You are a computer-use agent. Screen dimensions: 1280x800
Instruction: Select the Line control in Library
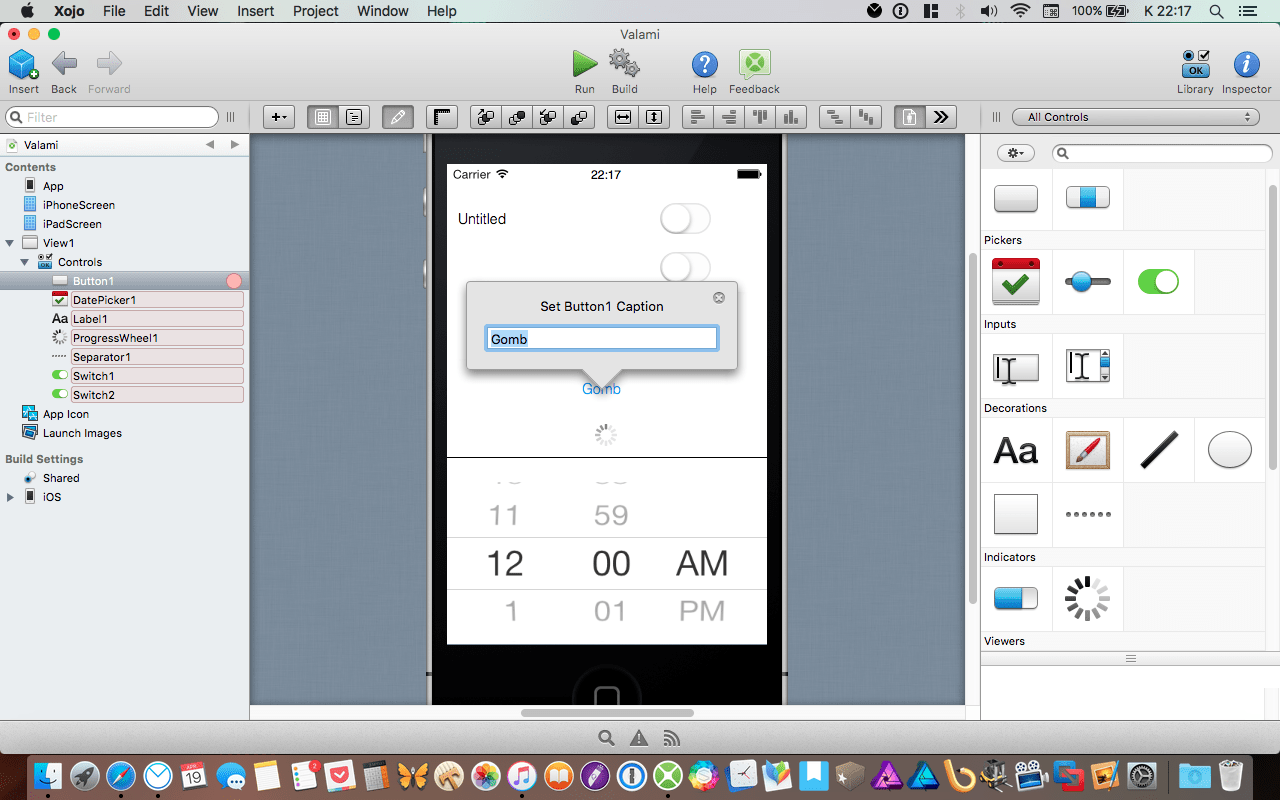click(x=1158, y=450)
